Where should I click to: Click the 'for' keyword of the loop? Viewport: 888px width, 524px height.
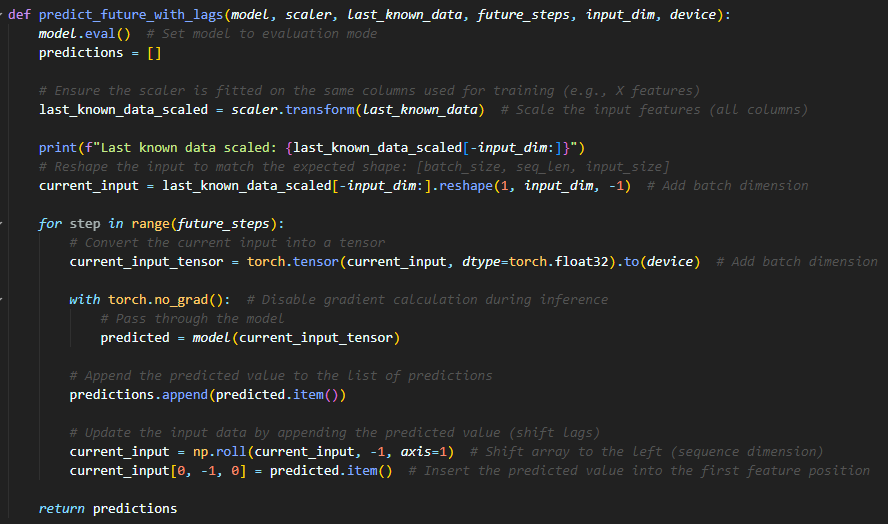click(50, 224)
